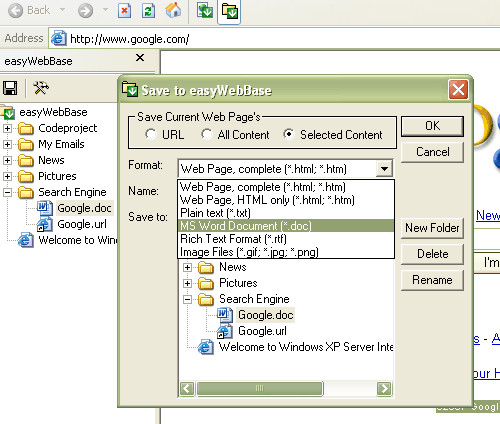The height and width of the screenshot is (424, 500).
Task: Expand the Codeproject folder in sidebar
Action: 7,128
